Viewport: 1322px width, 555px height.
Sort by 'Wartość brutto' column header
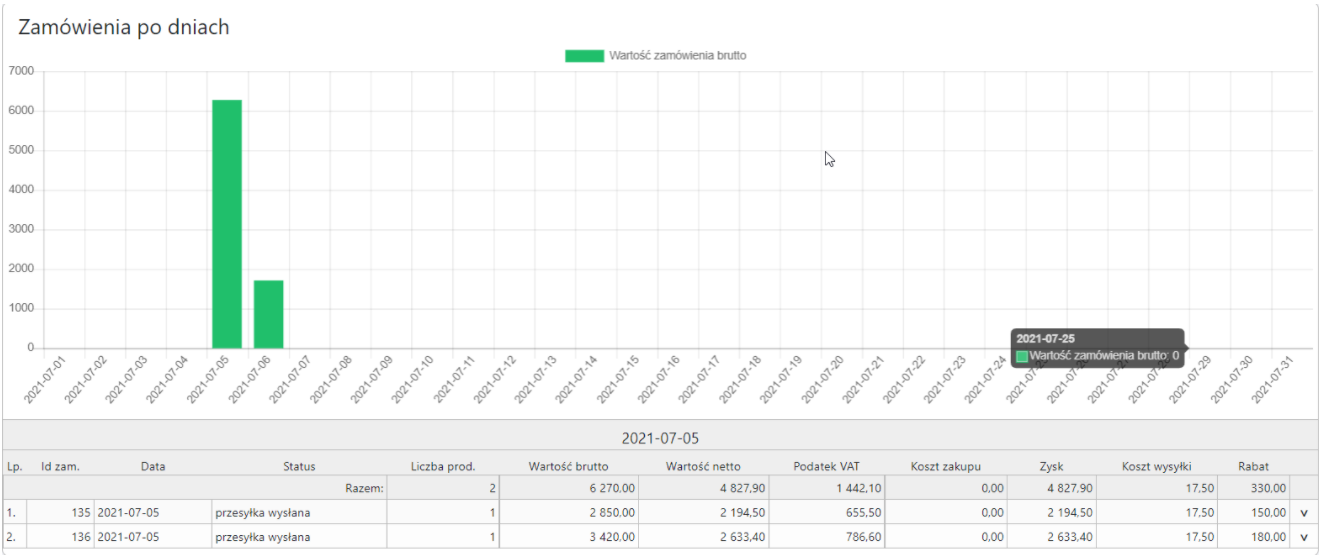tap(568, 466)
